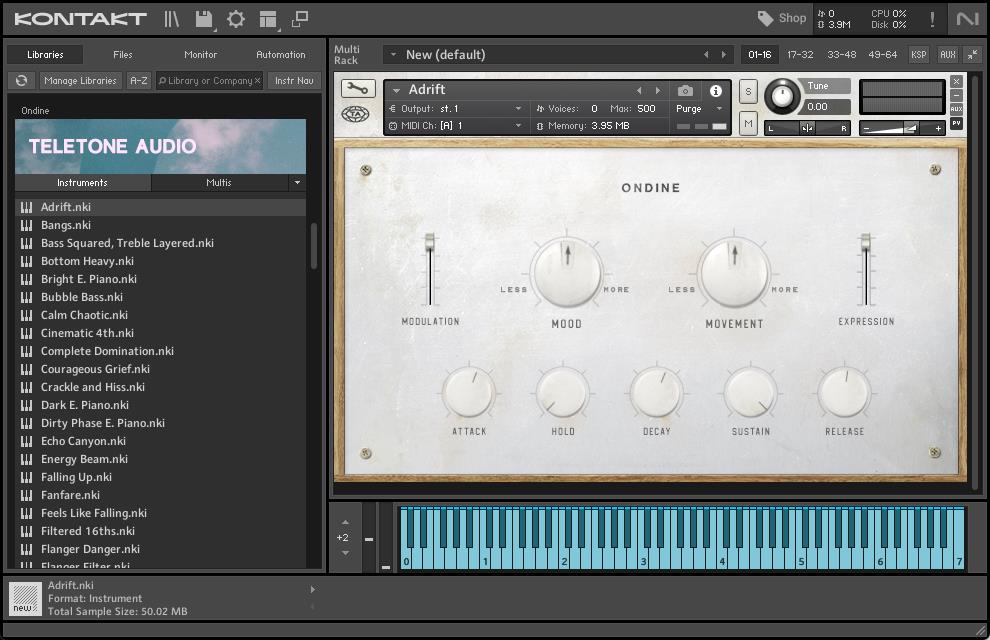Select Cinematic 4th.nki from the list
This screenshot has width=990, height=640.
point(87,333)
